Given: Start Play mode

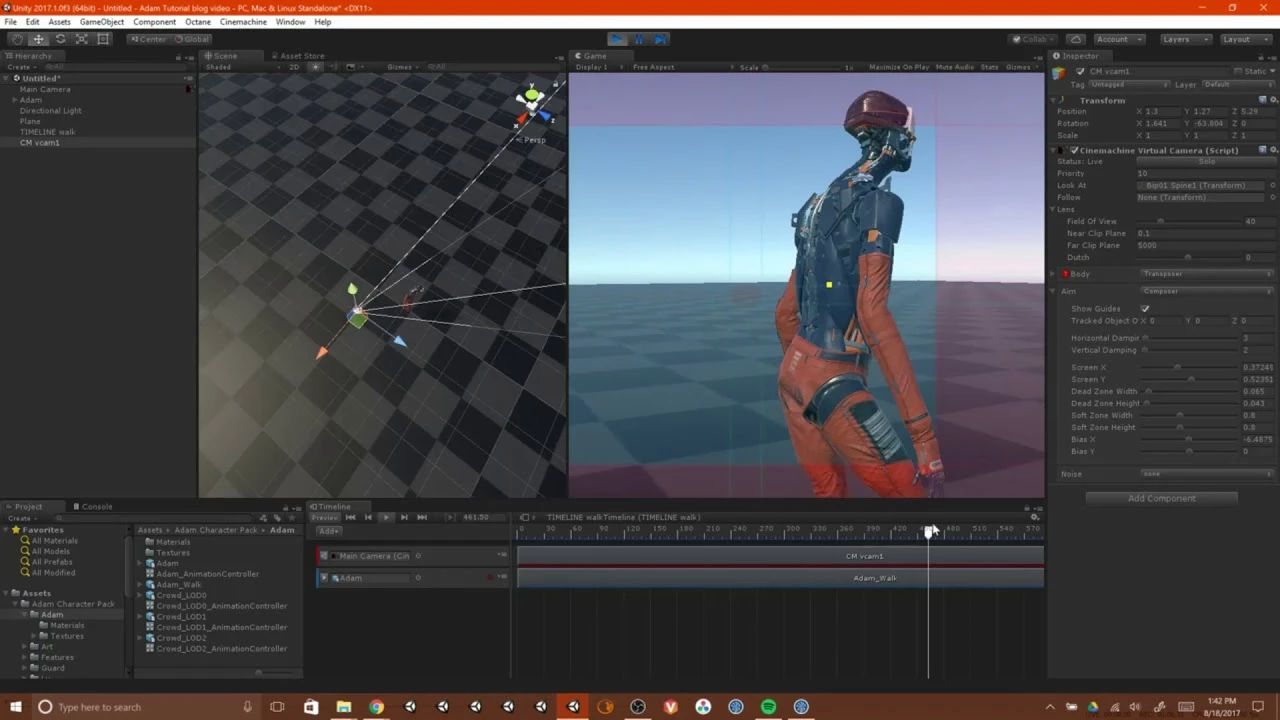Looking at the screenshot, I should [x=616, y=39].
